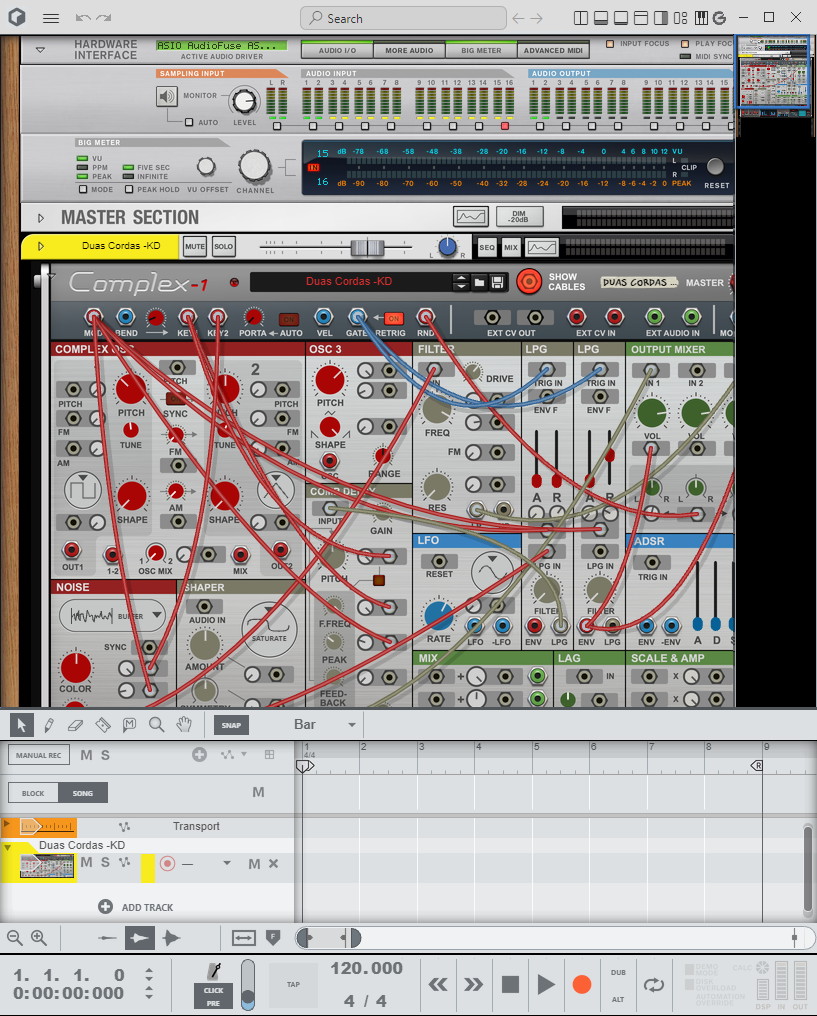Click into the Search field
This screenshot has width=817, height=1016.
404,18
